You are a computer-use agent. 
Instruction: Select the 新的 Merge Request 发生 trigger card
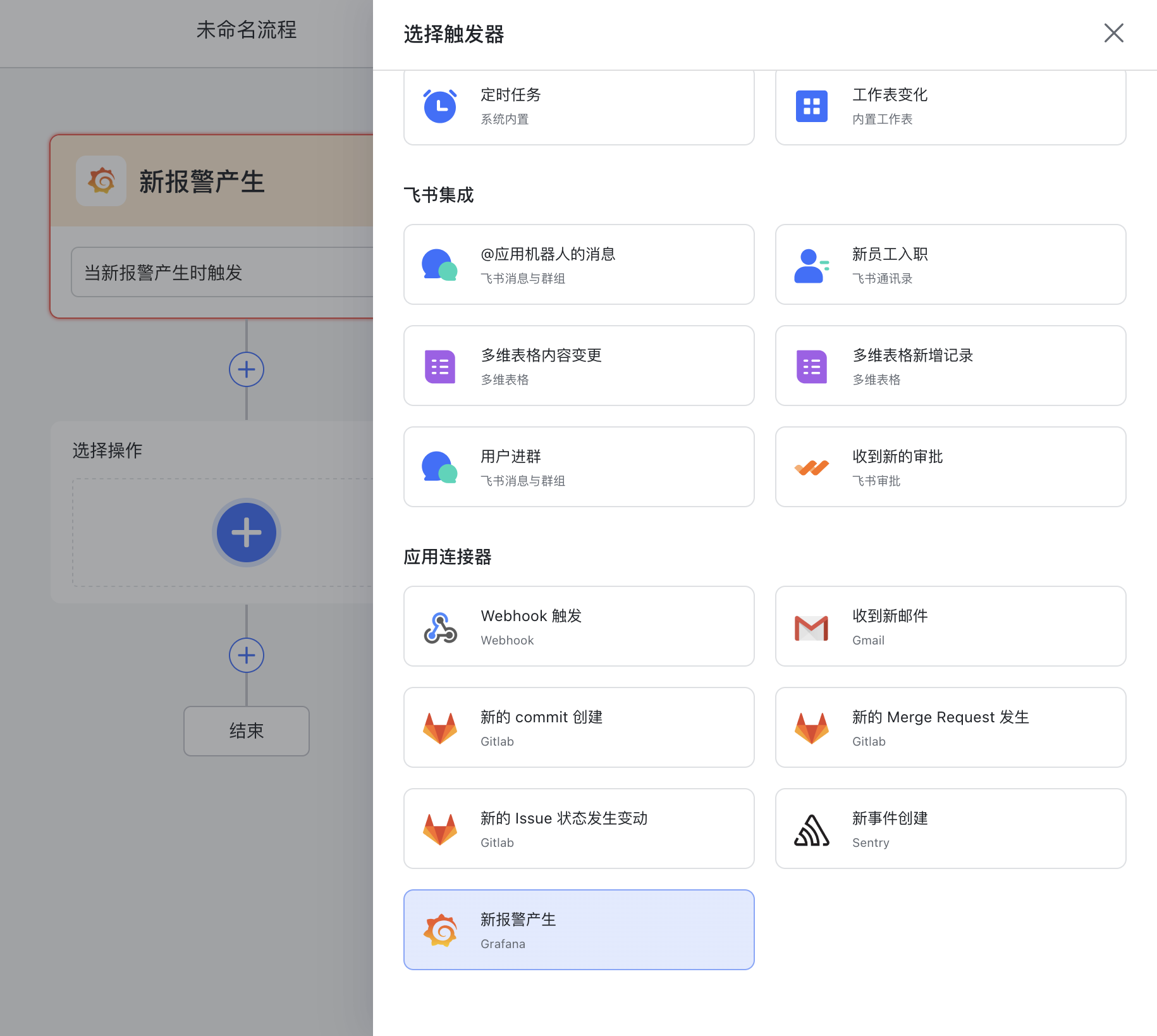950,727
